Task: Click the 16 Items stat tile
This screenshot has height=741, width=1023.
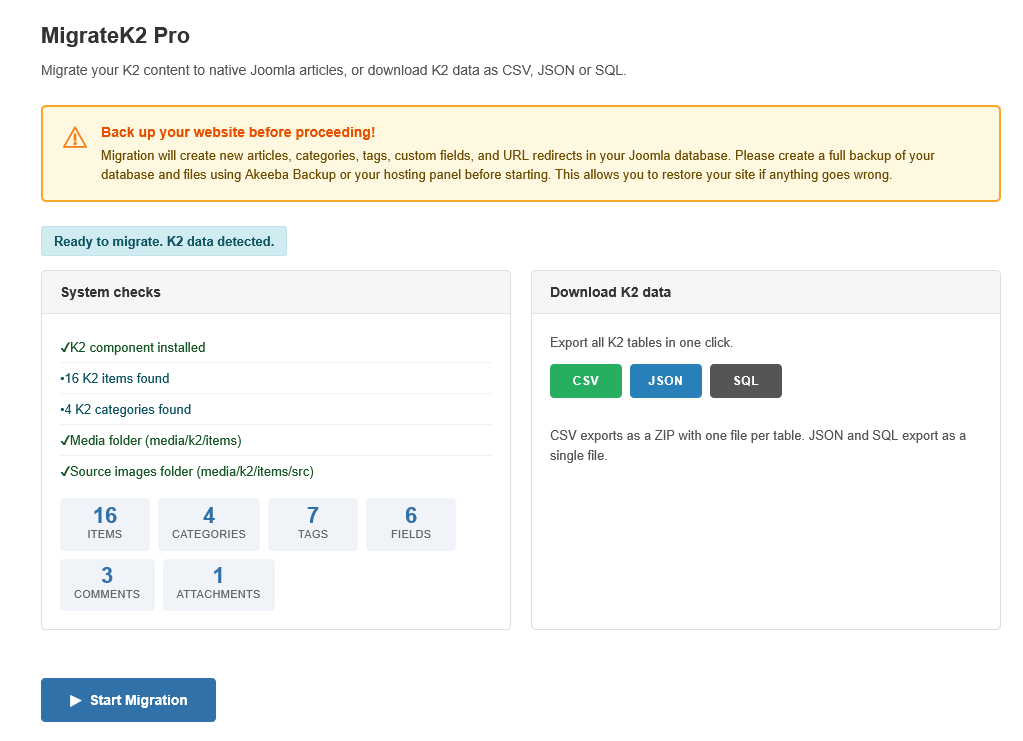Action: click(x=105, y=524)
